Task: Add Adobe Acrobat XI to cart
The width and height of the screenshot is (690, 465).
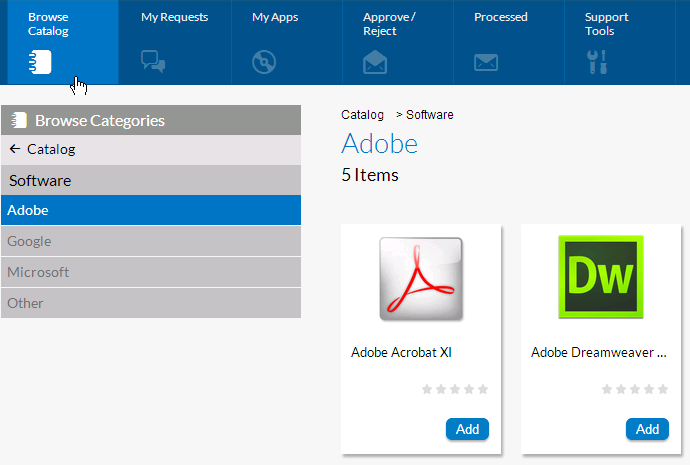Action: click(x=467, y=429)
